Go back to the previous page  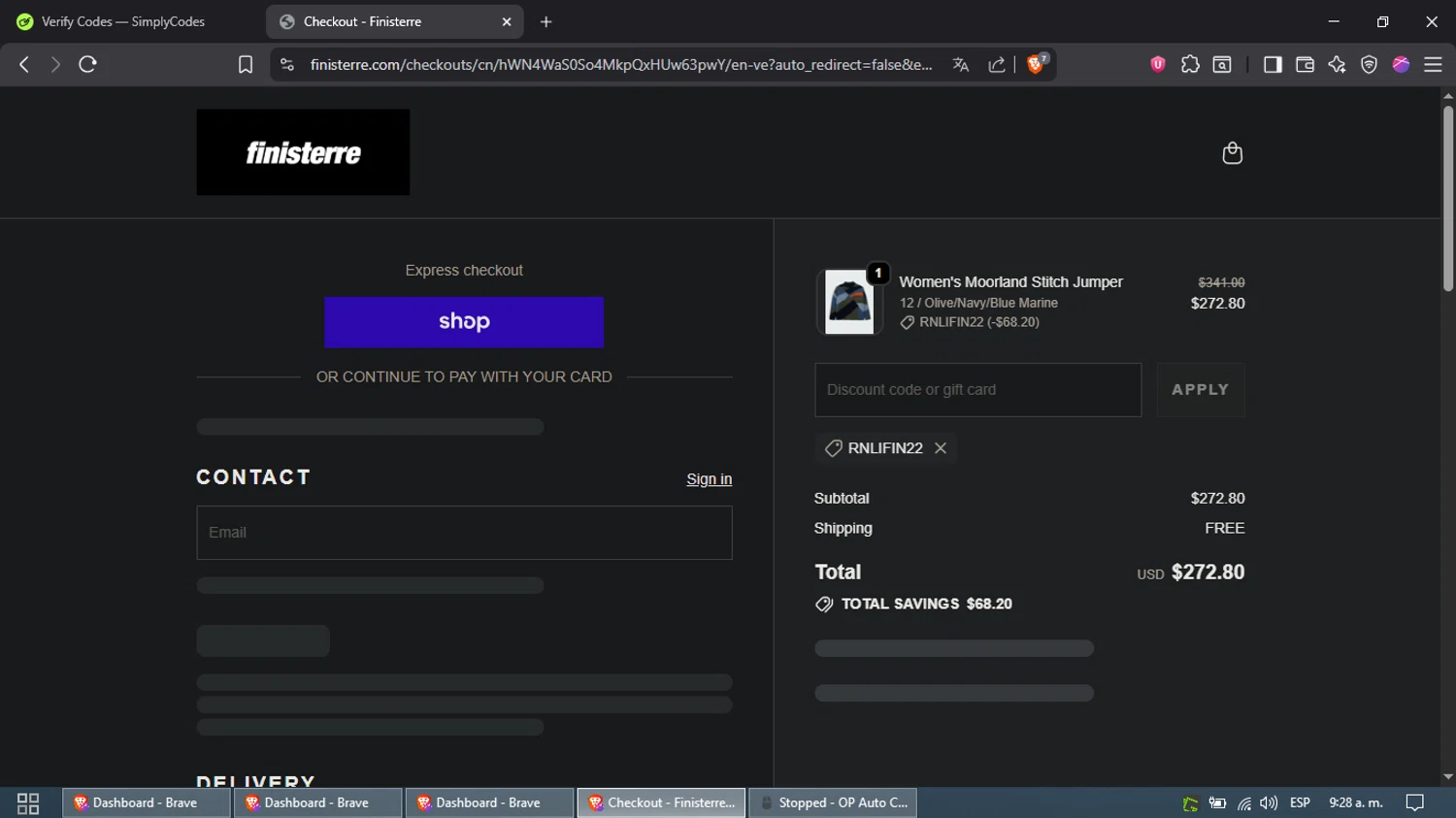24,64
